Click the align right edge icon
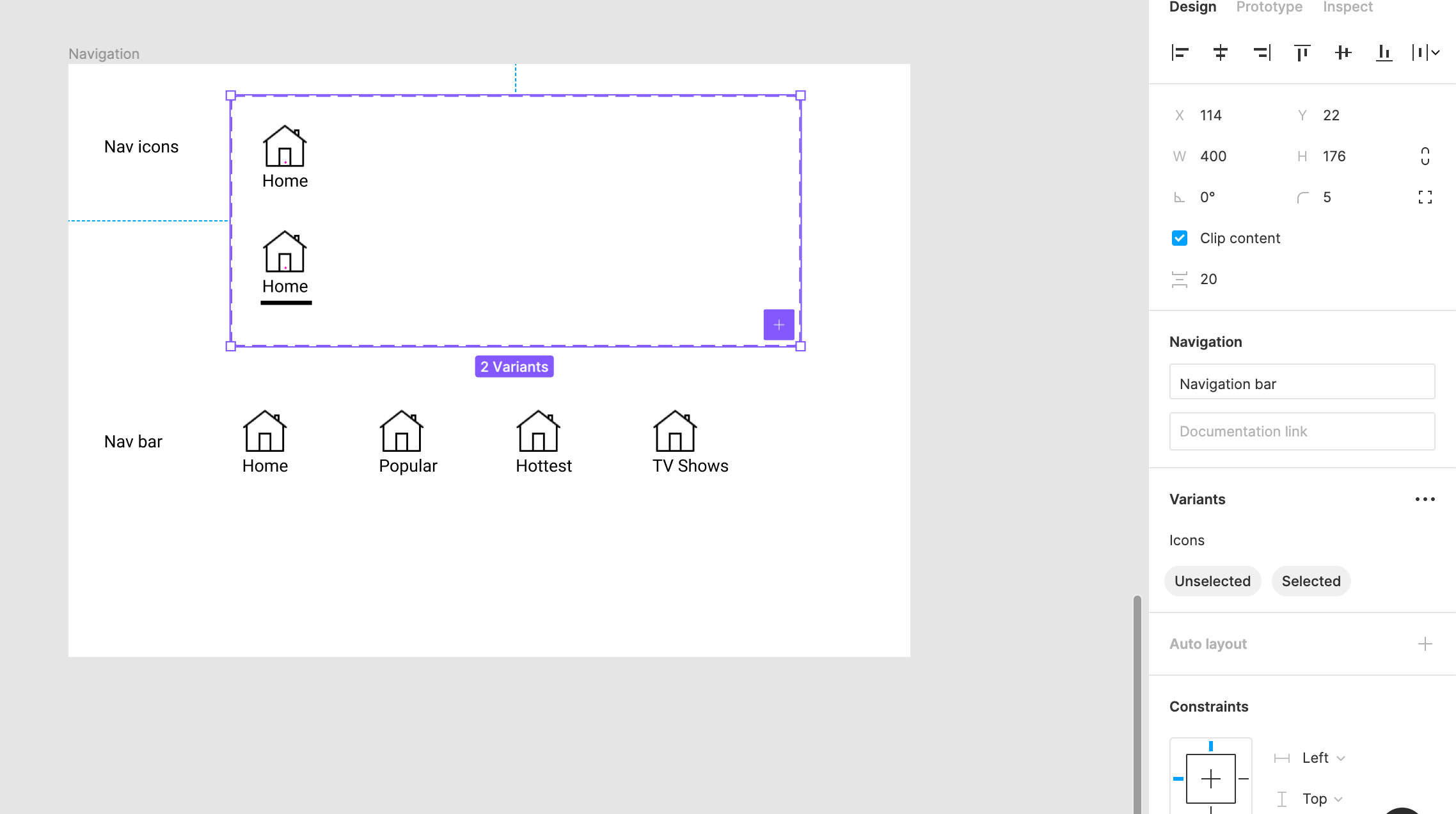This screenshot has width=1456, height=814. [1261, 52]
